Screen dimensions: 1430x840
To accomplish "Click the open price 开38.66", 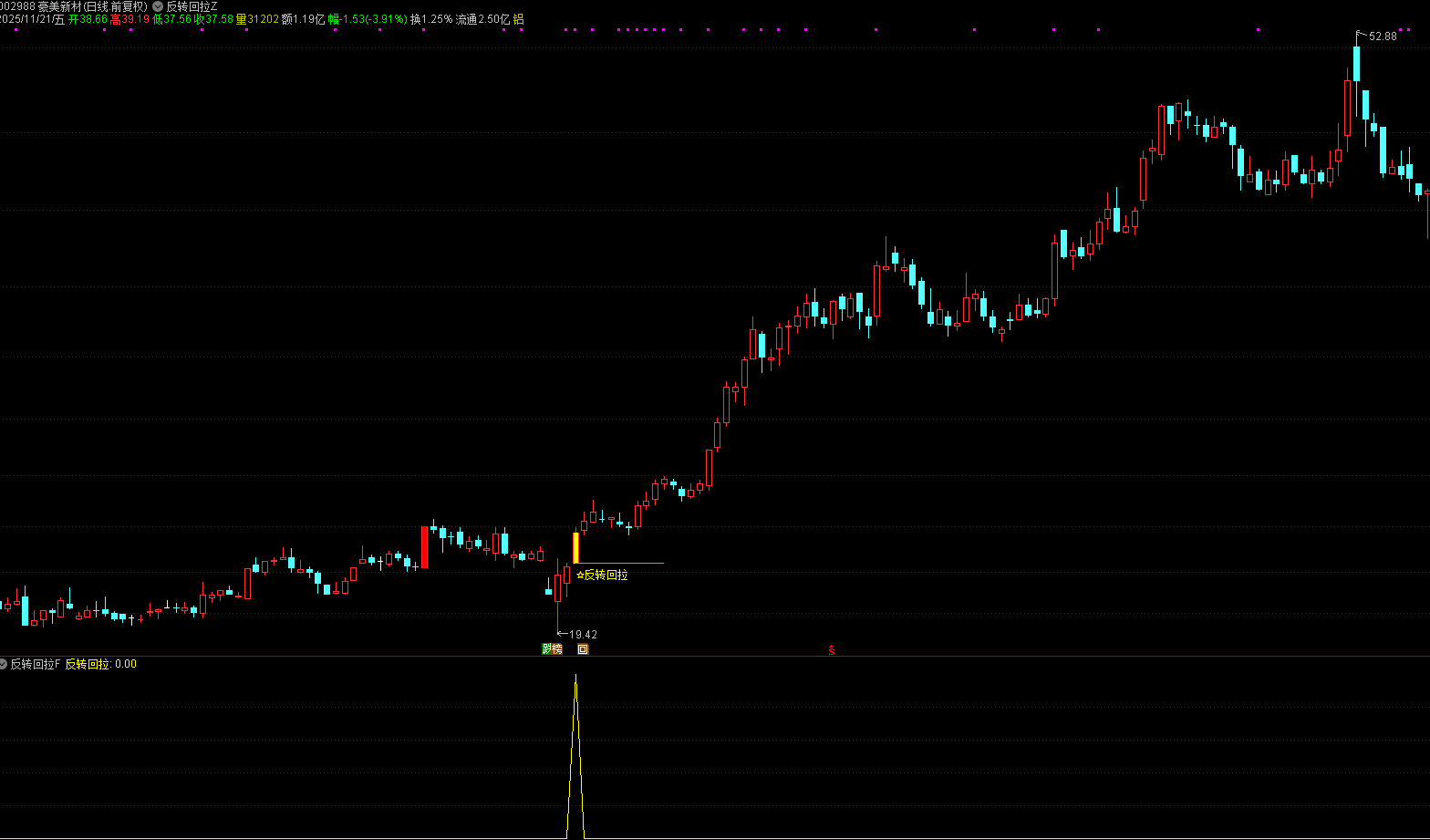I will click(x=88, y=19).
